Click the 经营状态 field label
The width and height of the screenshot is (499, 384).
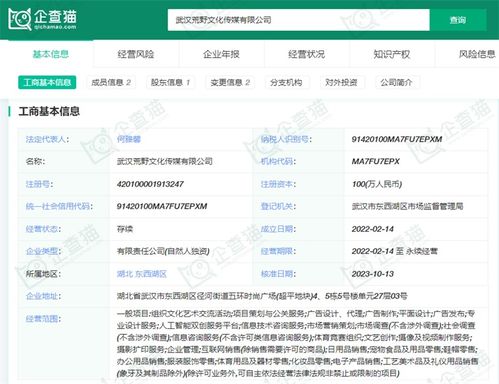coord(43,229)
